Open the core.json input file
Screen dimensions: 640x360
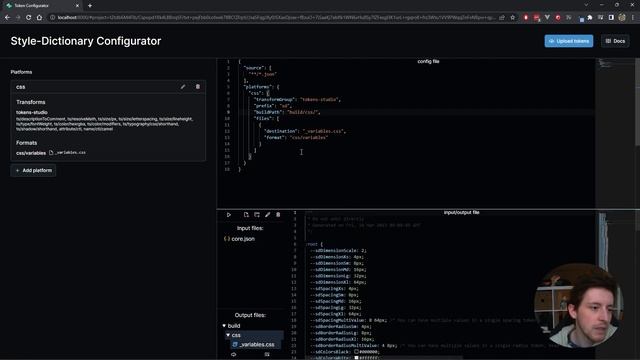coord(240,239)
